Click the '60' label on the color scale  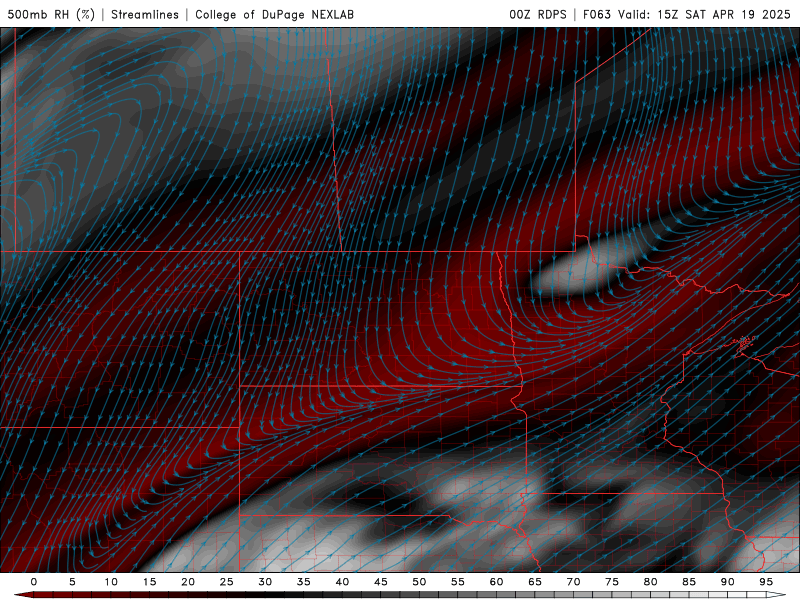tap(496, 582)
